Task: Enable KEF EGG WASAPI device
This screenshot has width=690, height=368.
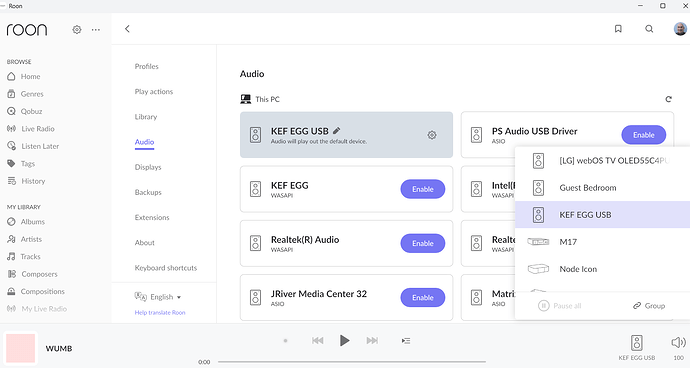Action: (422, 189)
